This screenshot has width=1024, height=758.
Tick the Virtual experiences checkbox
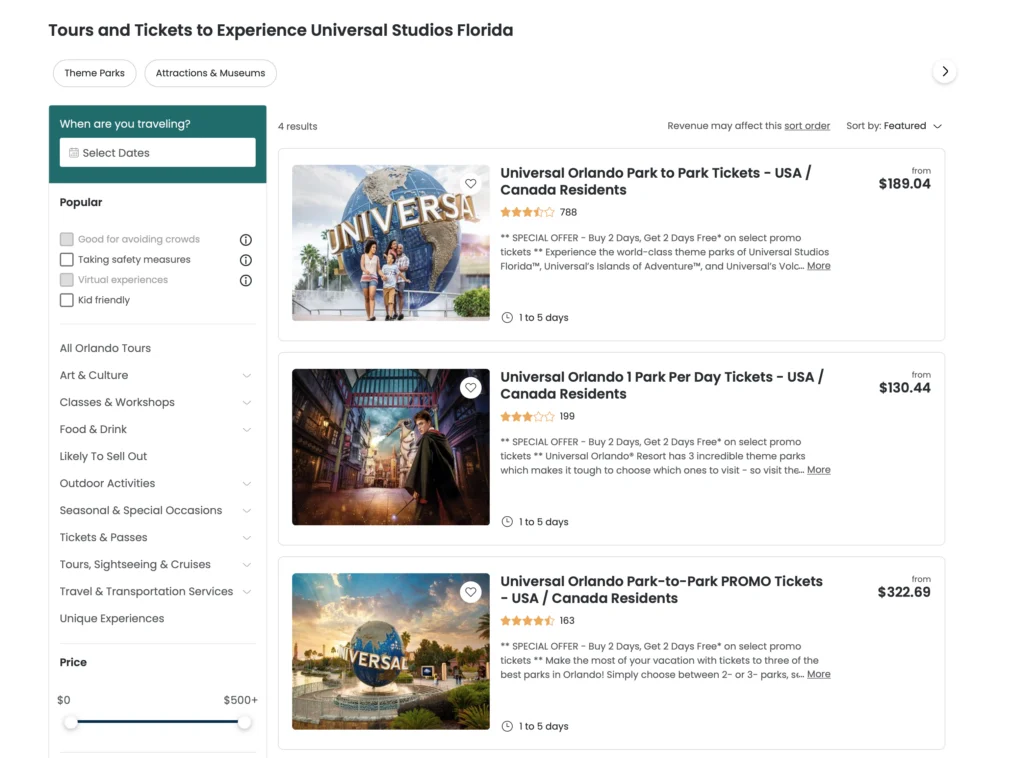pos(67,279)
